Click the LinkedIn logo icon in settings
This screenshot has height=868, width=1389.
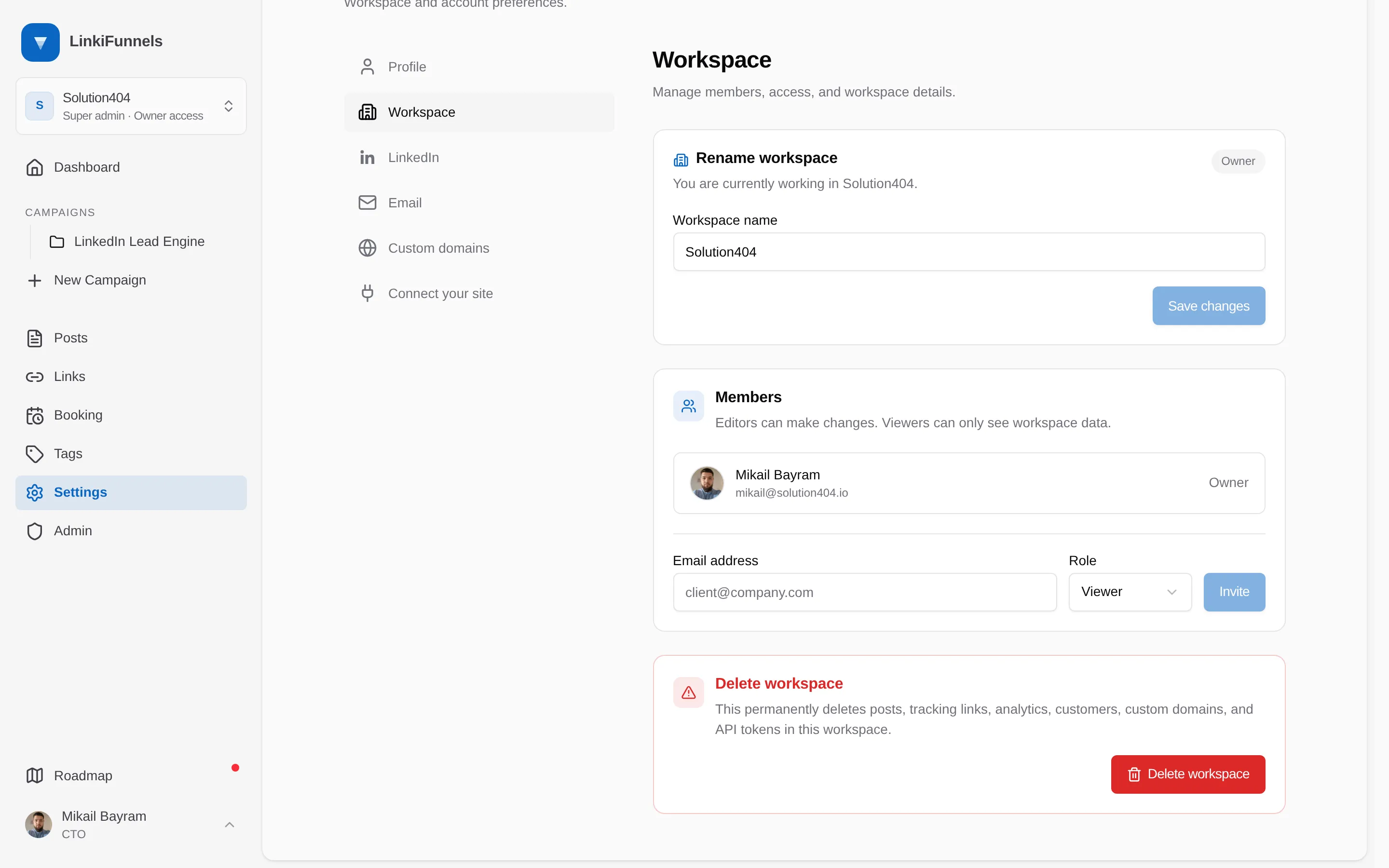tap(368, 157)
